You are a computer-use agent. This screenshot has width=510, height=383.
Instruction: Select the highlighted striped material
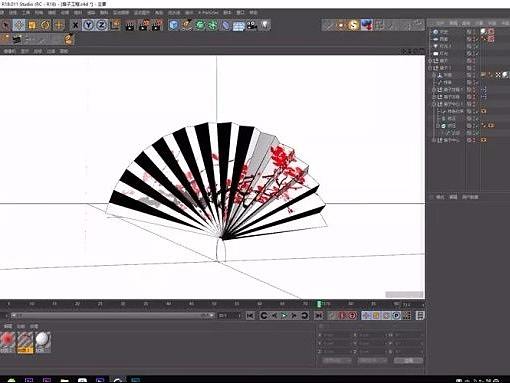point(25,342)
